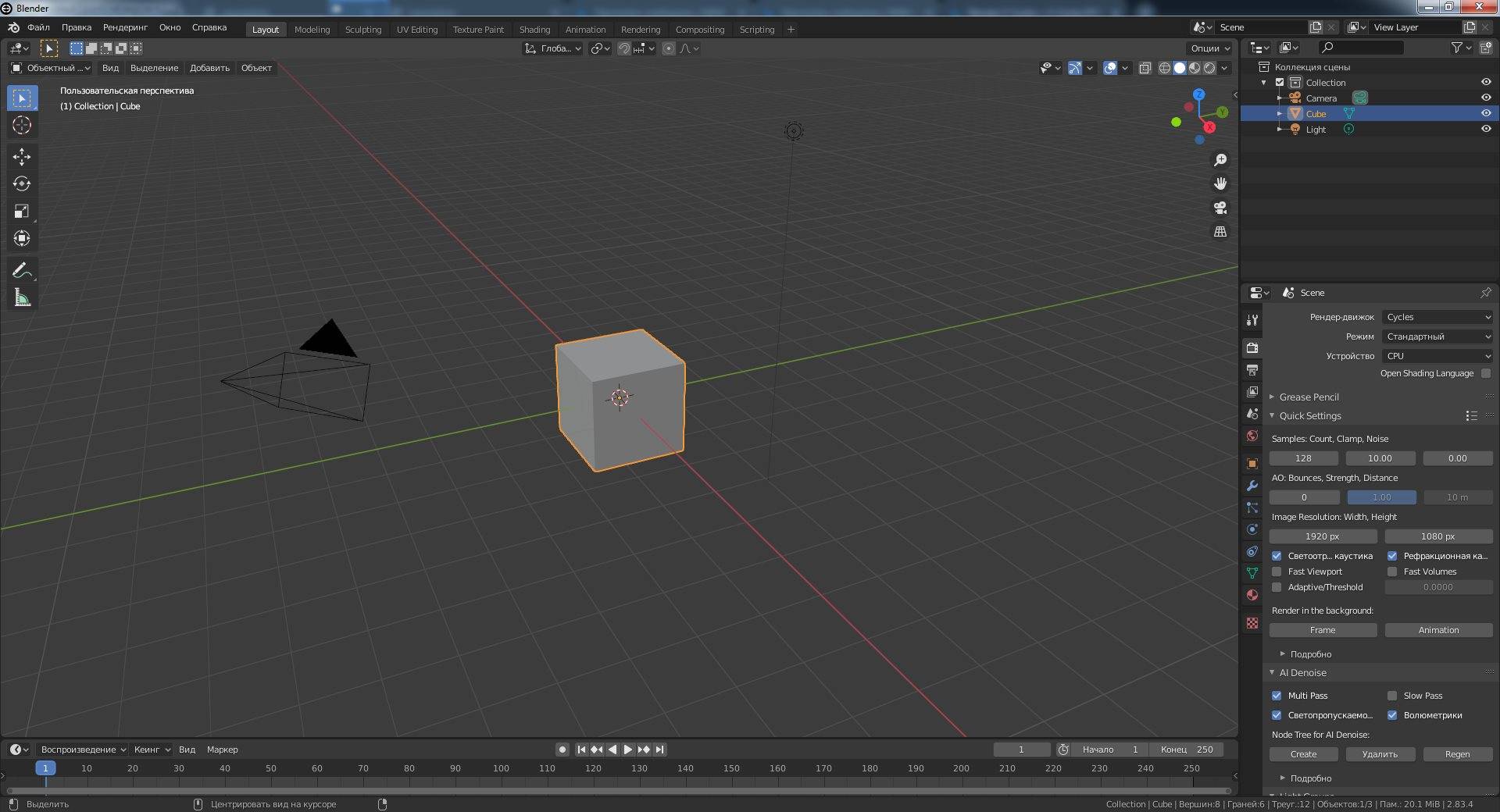This screenshot has height=812, width=1500.
Task: Click the Удалить node tree button
Action: [x=1380, y=754]
